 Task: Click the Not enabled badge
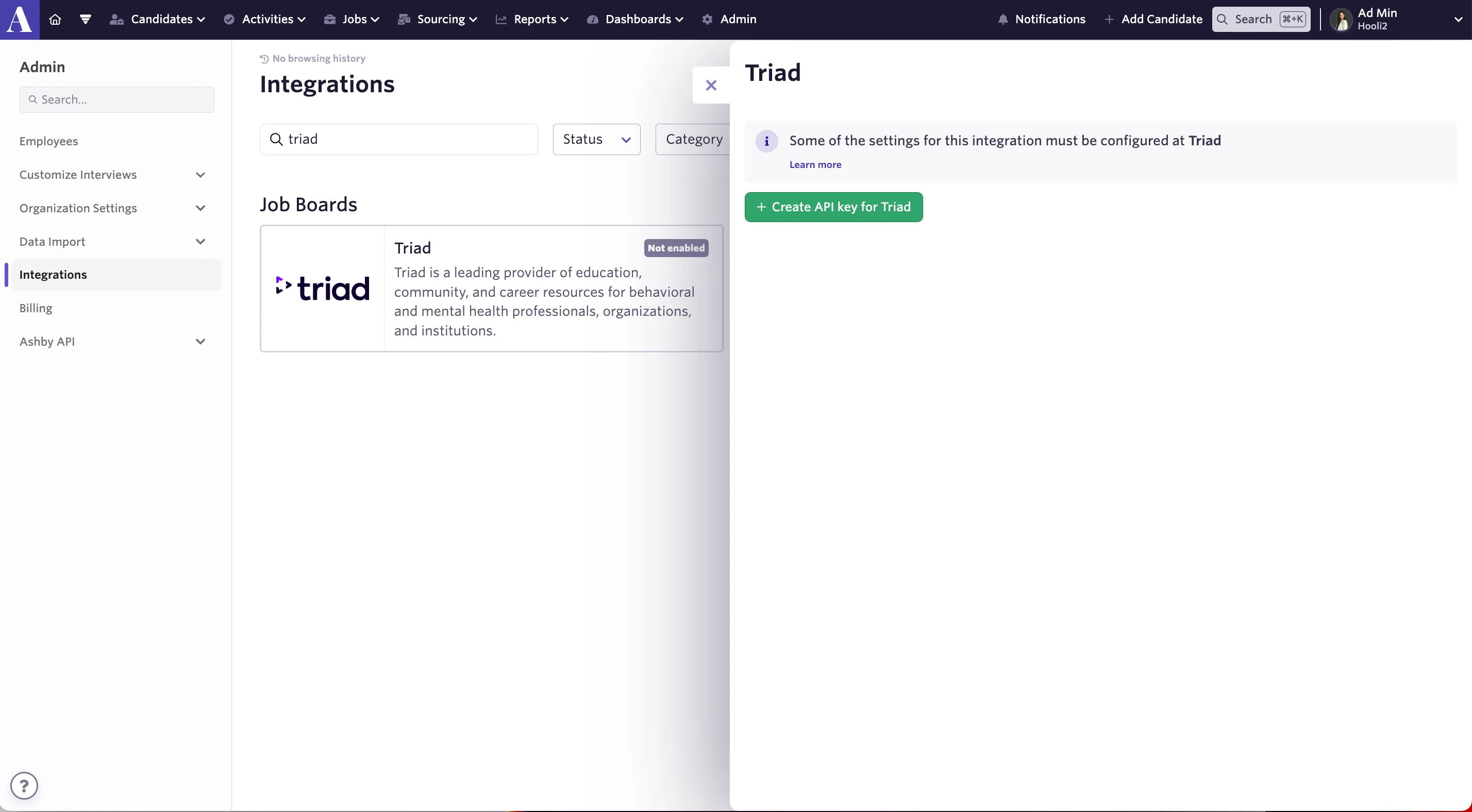(x=676, y=248)
